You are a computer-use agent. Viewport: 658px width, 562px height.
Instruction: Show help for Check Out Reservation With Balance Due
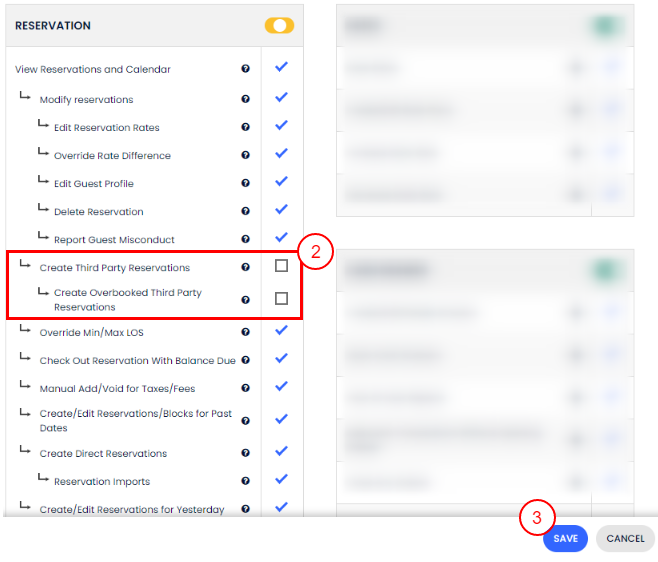point(245,360)
